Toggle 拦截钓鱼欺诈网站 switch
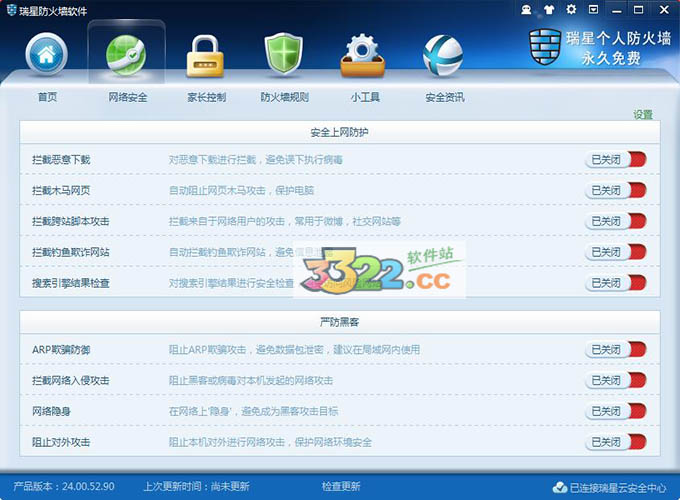This screenshot has height=500, width=680. pos(616,252)
